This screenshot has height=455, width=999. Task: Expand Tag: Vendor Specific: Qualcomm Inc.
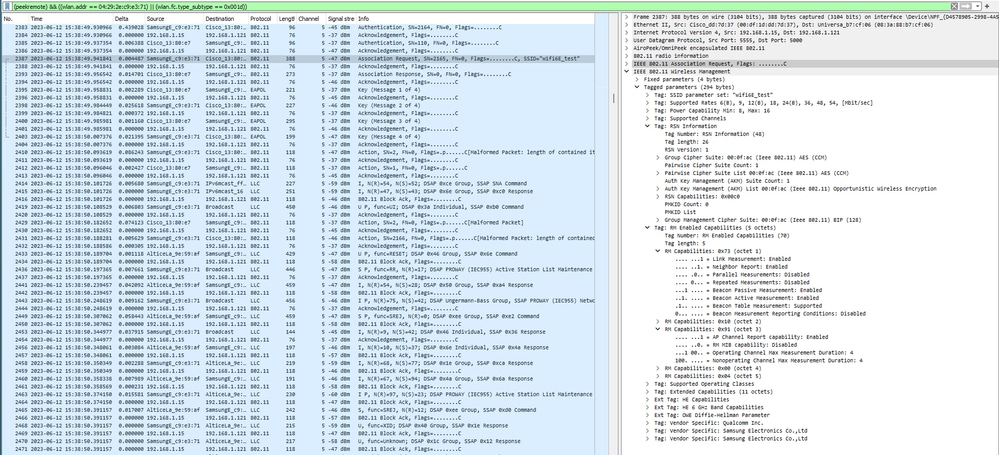(648, 423)
